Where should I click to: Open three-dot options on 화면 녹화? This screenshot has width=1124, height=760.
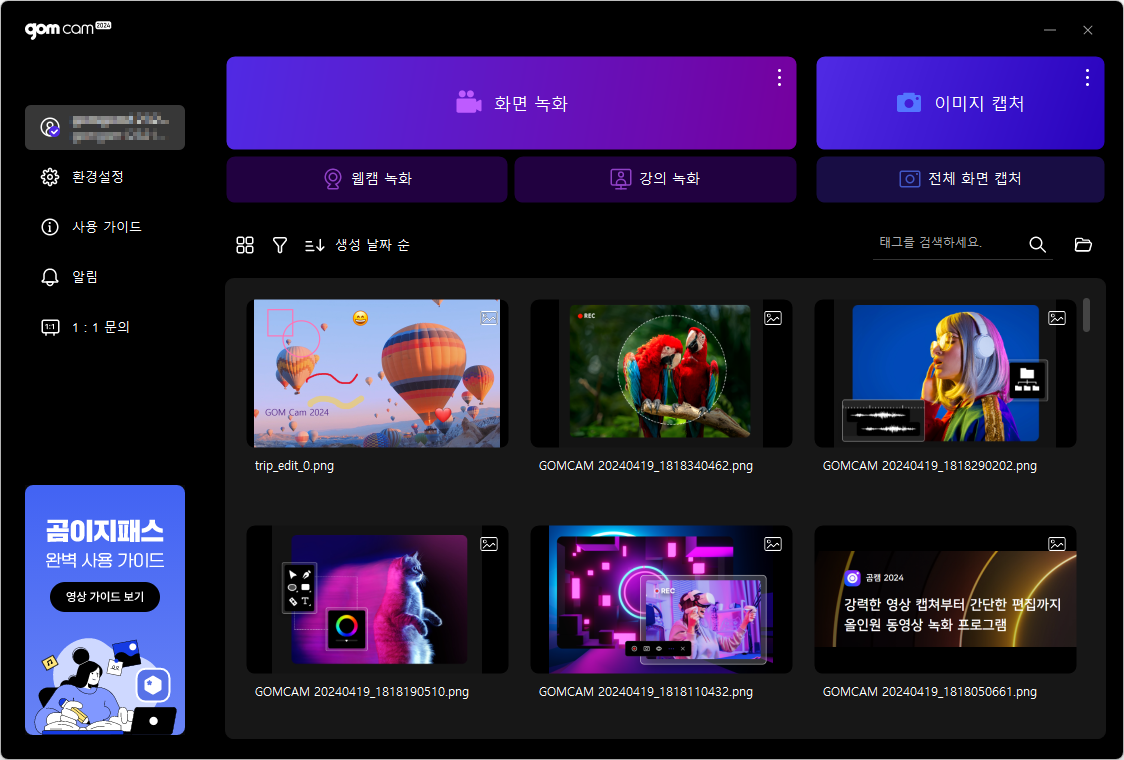pyautogui.click(x=779, y=77)
